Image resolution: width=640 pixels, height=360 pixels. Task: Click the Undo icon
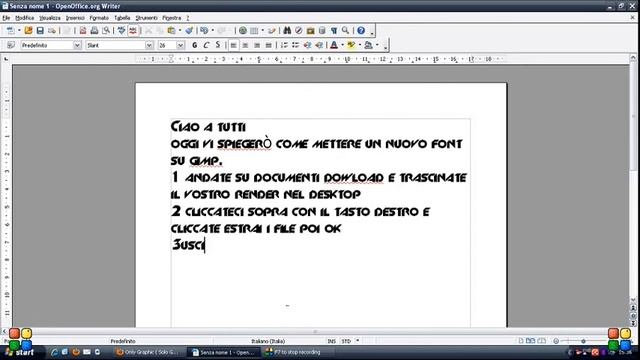click(204, 31)
